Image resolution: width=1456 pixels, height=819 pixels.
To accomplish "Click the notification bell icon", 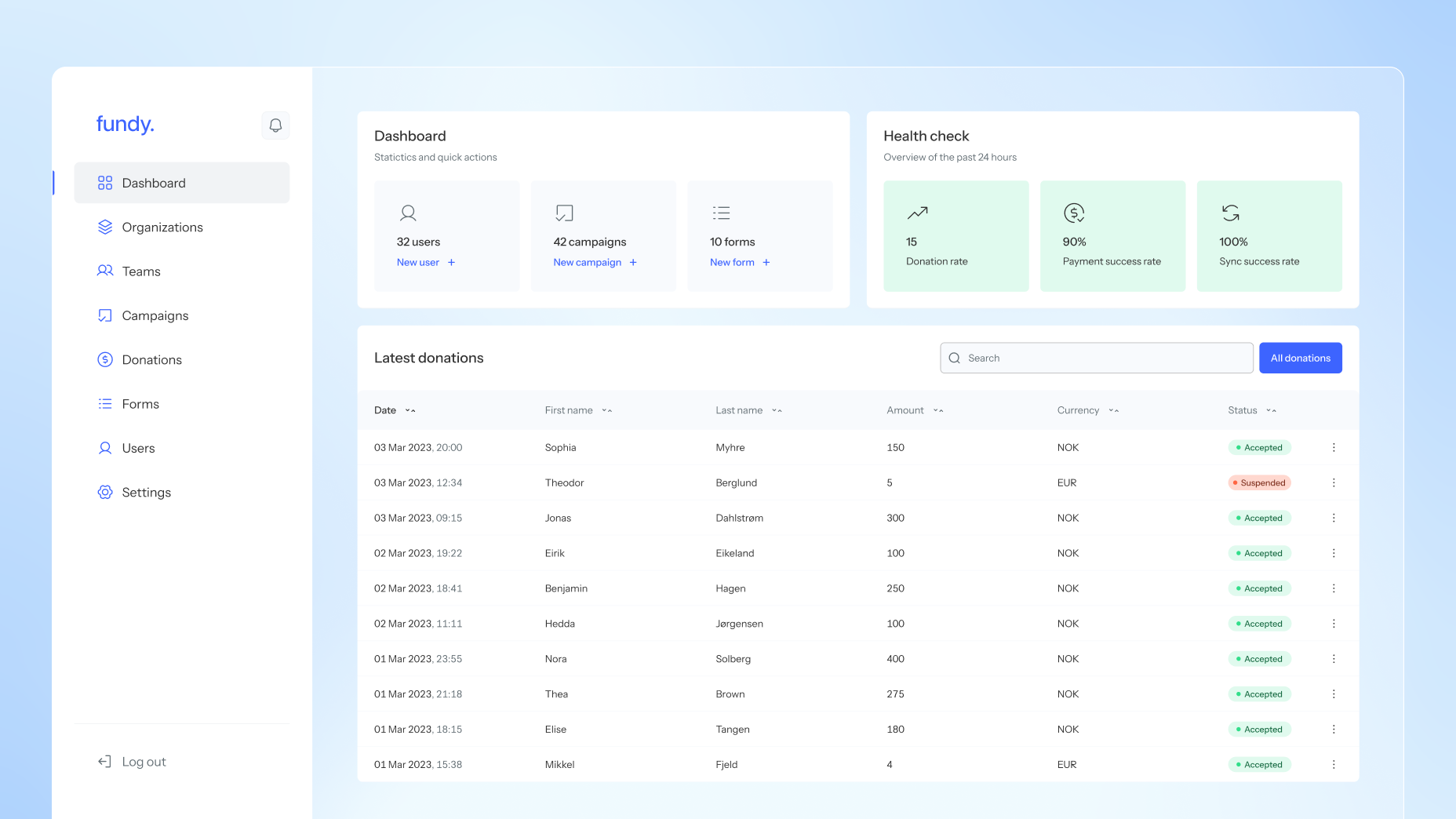I will click(x=275, y=126).
